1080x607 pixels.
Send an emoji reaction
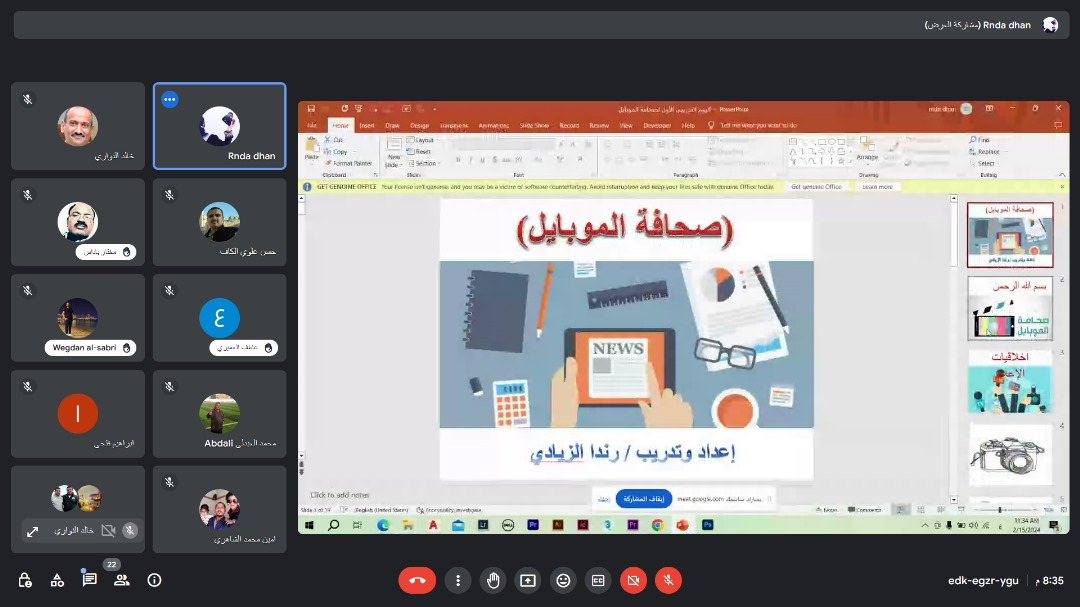tap(563, 580)
